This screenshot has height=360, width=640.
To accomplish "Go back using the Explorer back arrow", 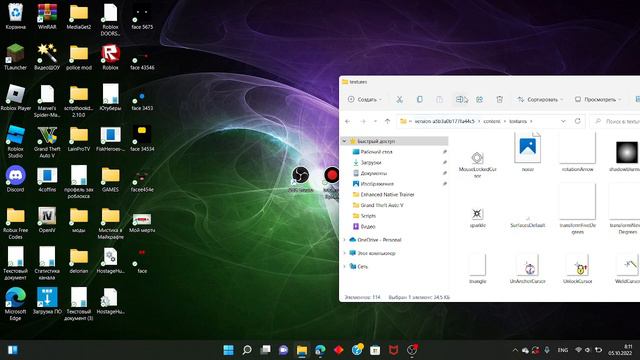I will 348,121.
